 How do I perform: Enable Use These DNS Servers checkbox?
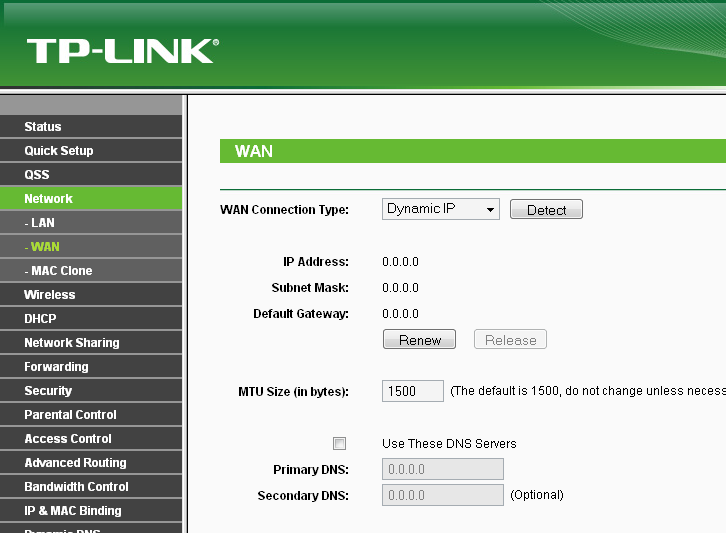[339, 444]
